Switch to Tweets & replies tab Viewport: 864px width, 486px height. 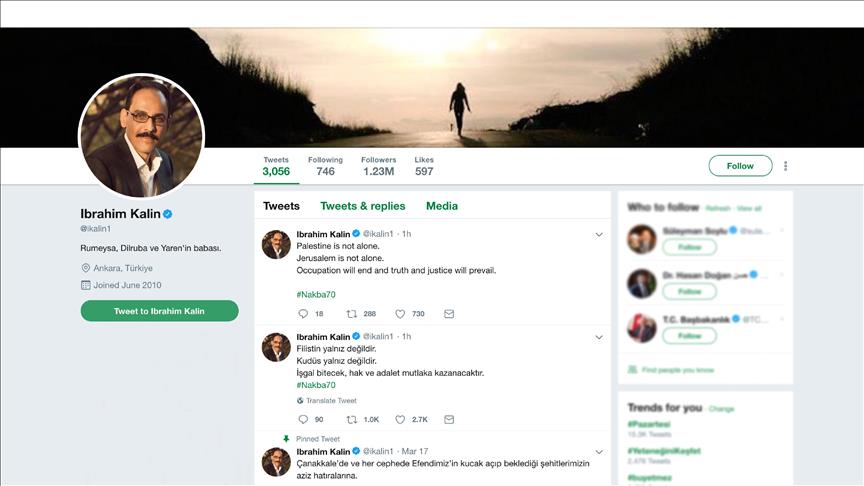362,206
